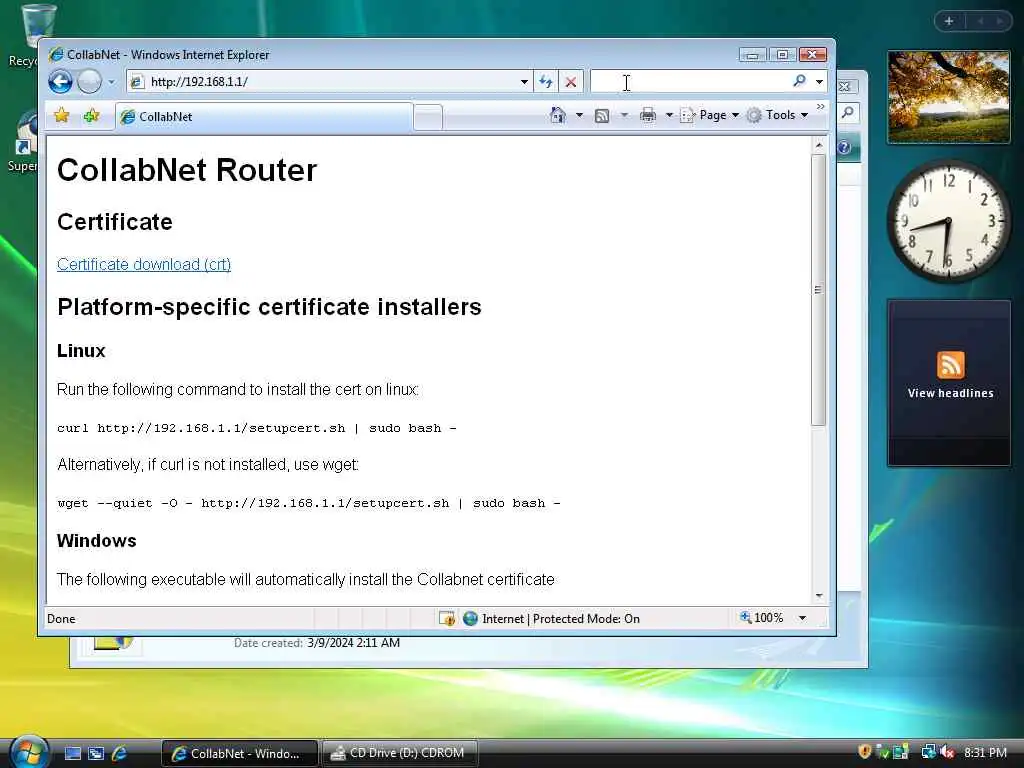This screenshot has width=1024, height=768.
Task: Click the search magnifier in the CD Drive window
Action: [x=848, y=113]
